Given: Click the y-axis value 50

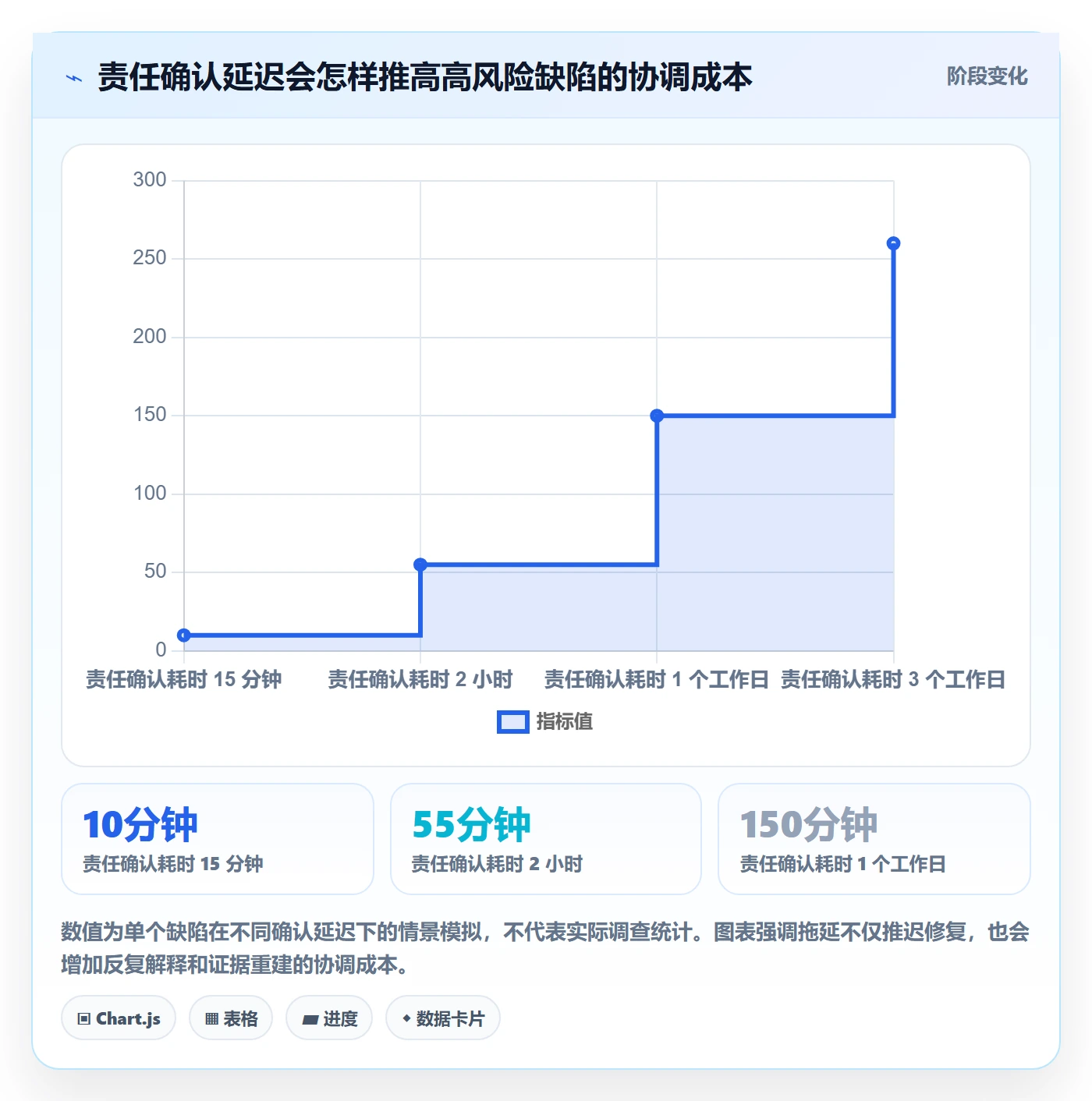Looking at the screenshot, I should tap(155, 572).
